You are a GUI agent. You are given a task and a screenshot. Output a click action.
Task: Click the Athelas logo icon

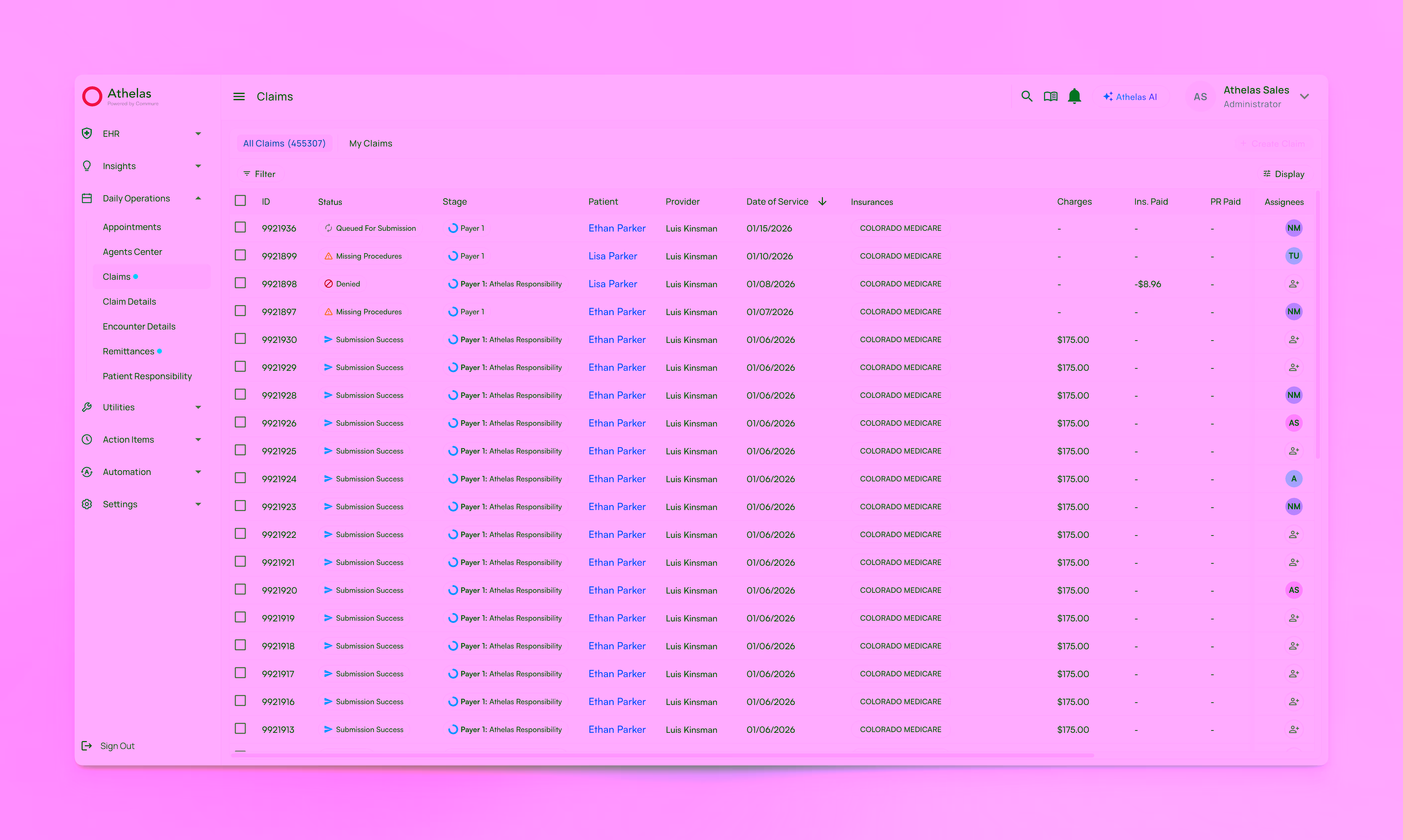(92, 96)
